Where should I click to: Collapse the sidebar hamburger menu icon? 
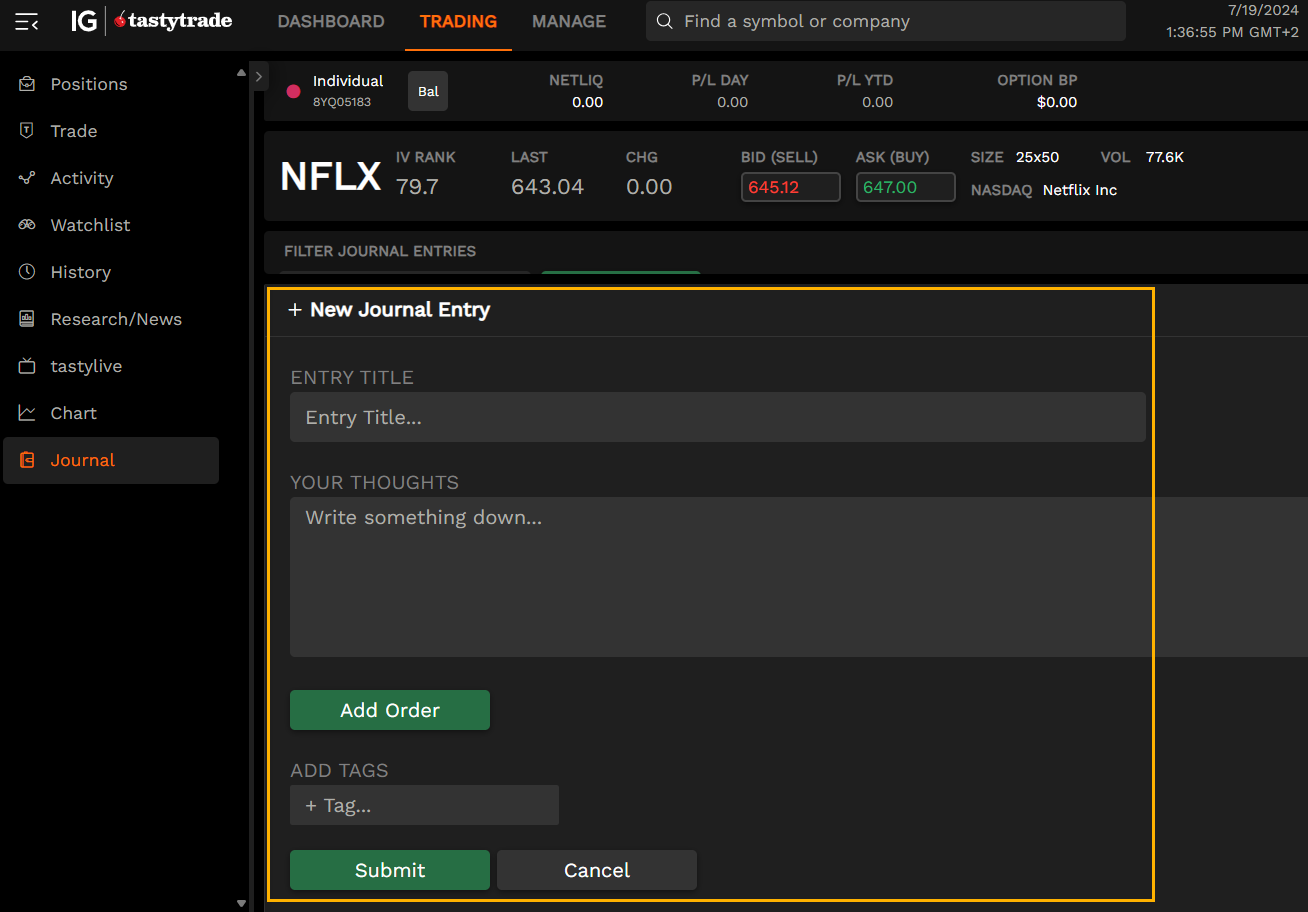(27, 21)
